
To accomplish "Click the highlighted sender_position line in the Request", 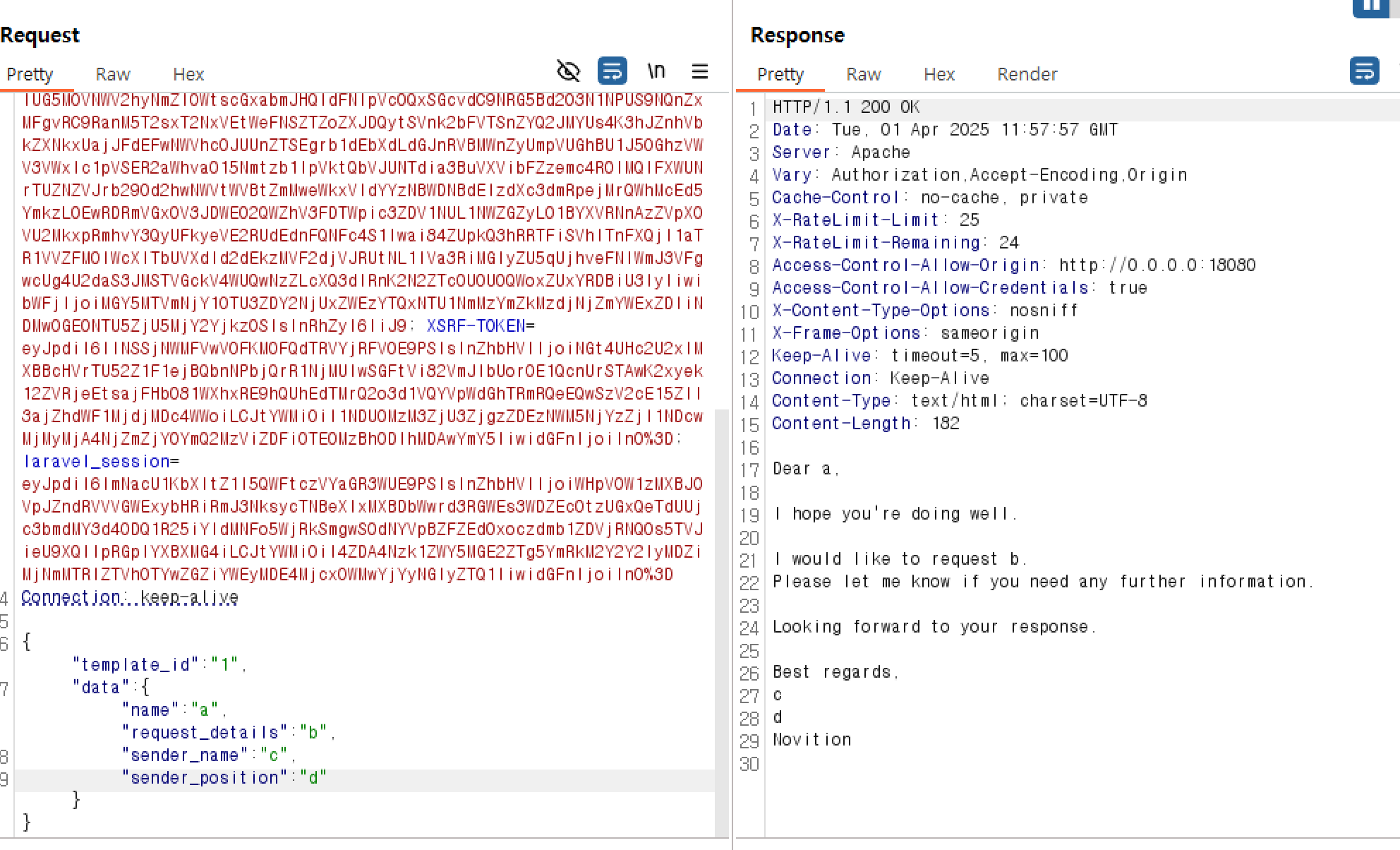I will [x=204, y=777].
